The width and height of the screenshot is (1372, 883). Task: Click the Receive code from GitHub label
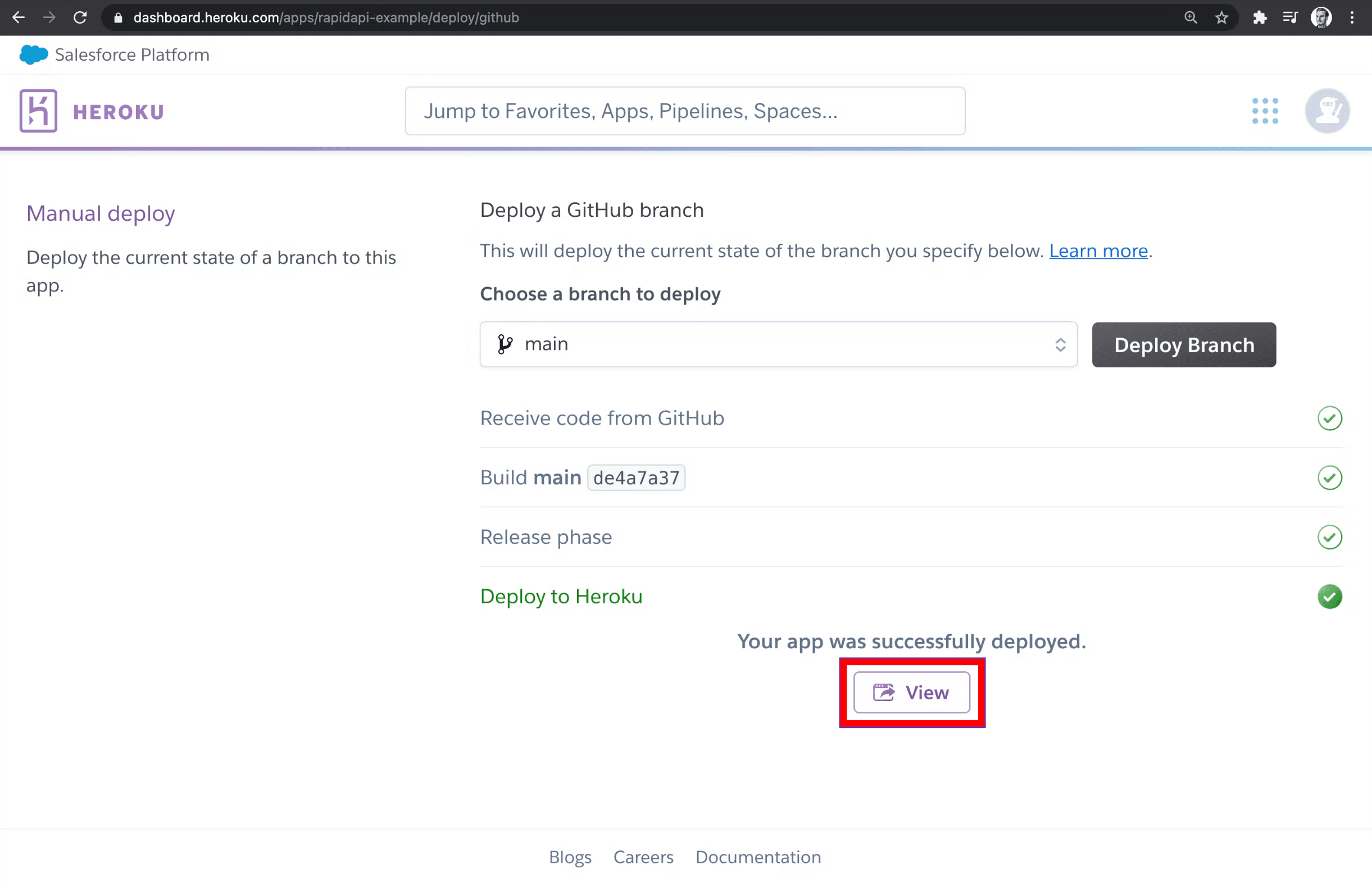click(601, 418)
